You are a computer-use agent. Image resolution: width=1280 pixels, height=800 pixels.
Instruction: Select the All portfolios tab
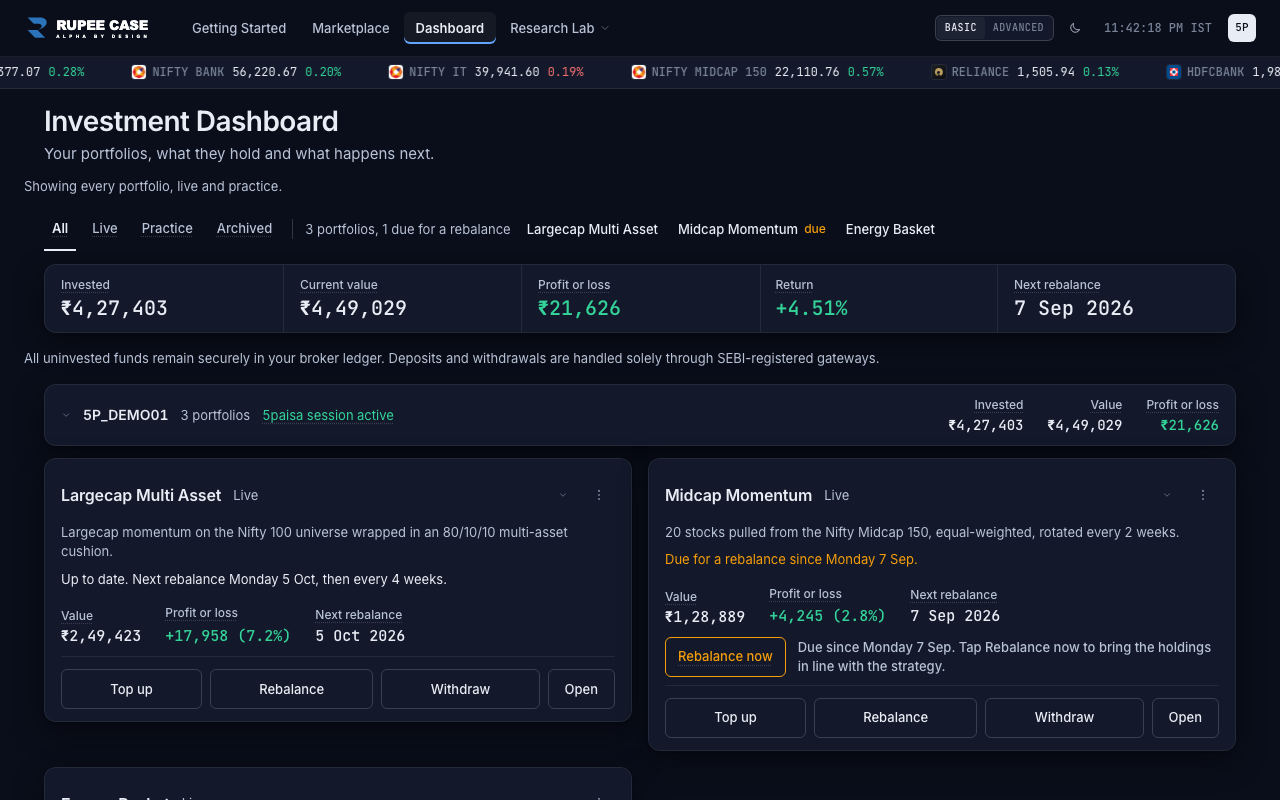point(60,229)
